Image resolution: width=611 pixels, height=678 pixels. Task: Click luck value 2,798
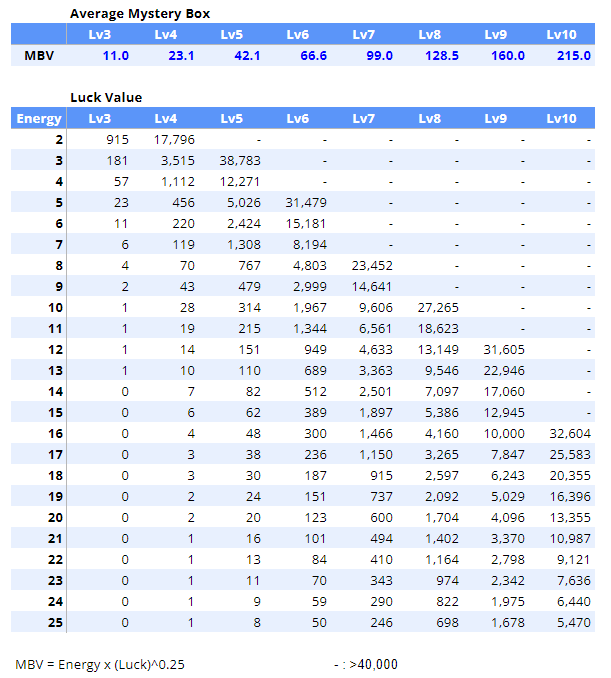(x=508, y=560)
